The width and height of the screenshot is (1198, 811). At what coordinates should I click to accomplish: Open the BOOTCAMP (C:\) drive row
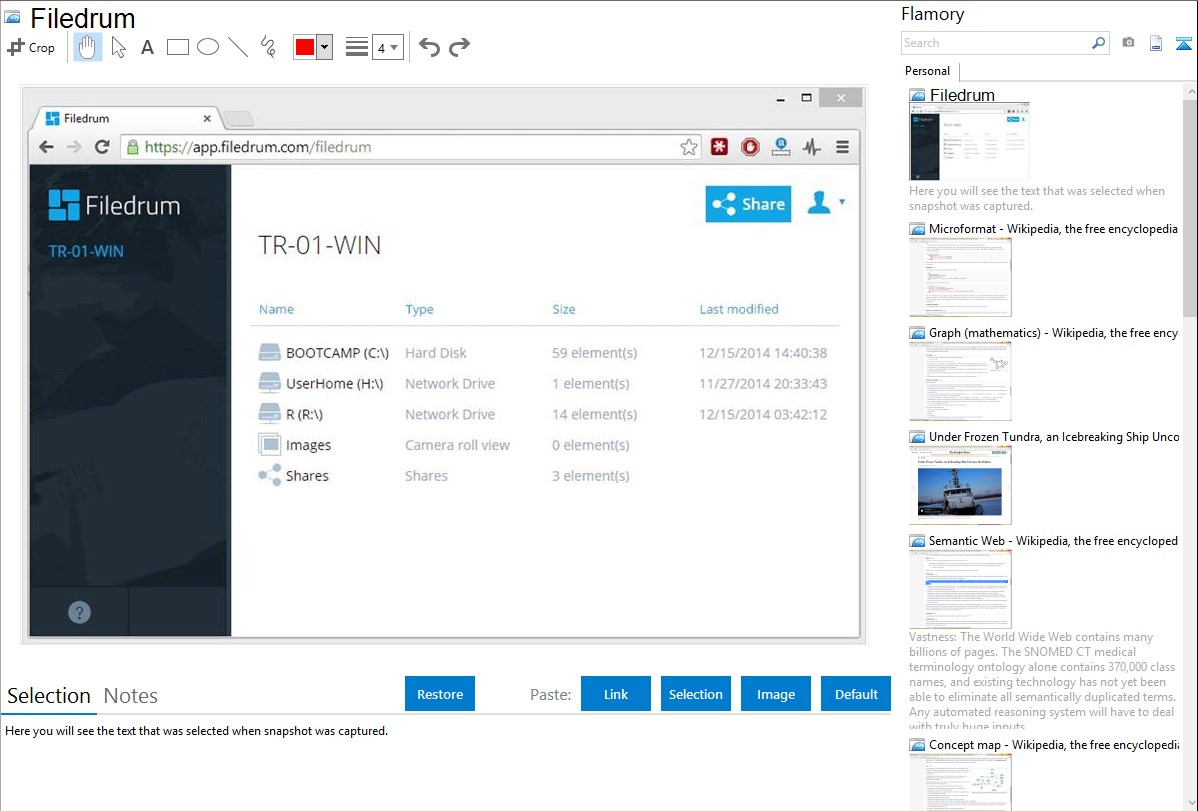(545, 352)
